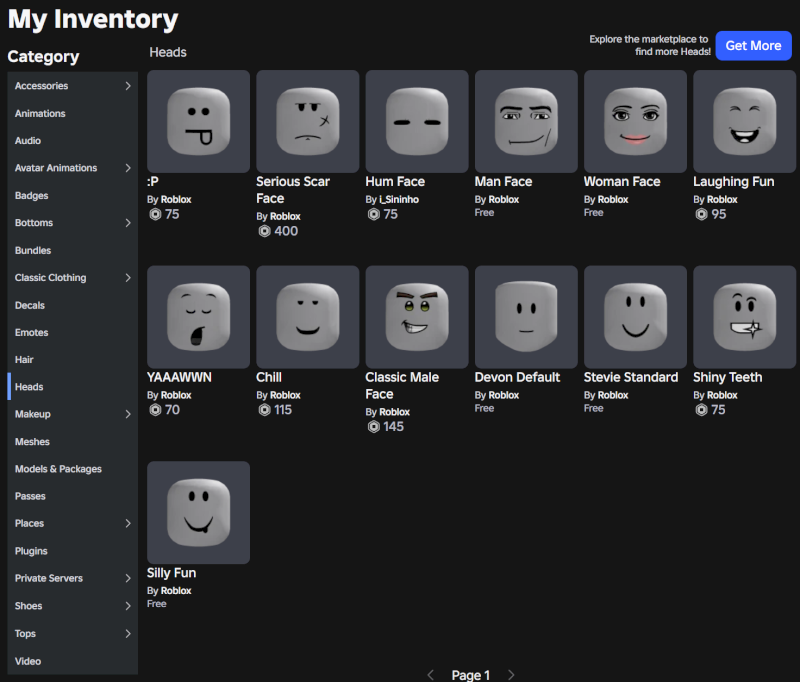Expand the Shoes category chevron
Screen dimensions: 800x682
point(128,606)
